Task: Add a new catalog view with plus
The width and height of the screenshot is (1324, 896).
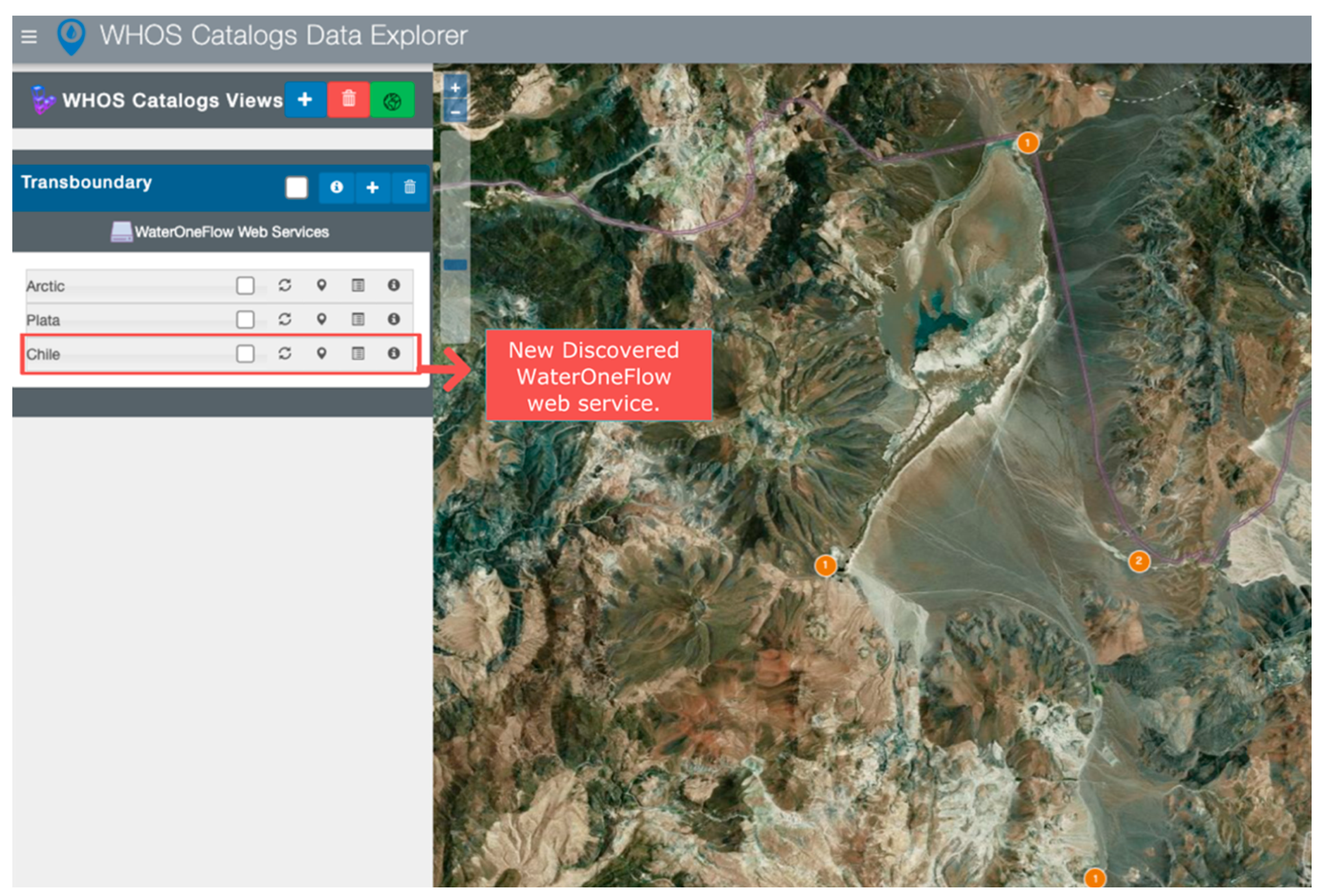Action: (x=305, y=100)
